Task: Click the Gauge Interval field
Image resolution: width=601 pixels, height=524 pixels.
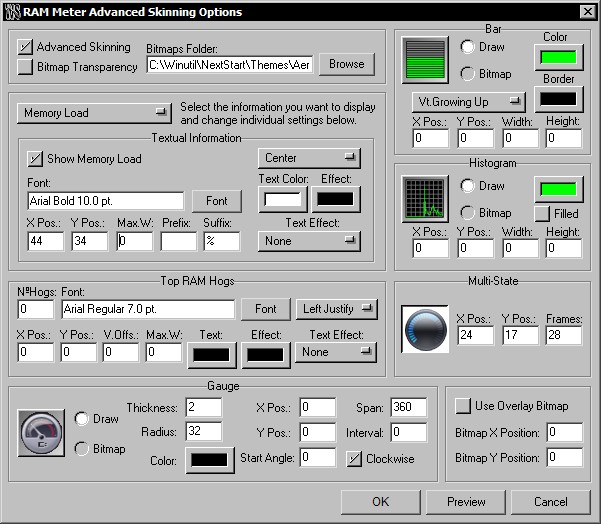Action: (409, 432)
